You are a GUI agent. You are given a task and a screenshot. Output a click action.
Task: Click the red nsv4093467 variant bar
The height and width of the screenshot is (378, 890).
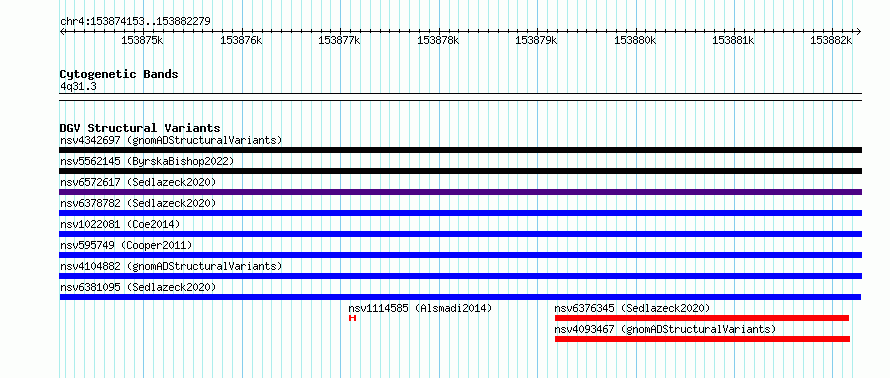click(702, 339)
